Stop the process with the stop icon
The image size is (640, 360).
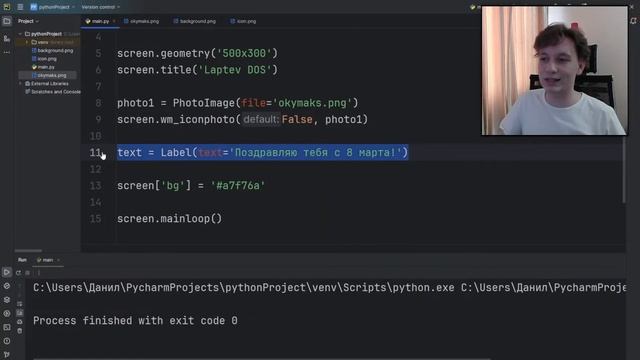click(x=28, y=273)
